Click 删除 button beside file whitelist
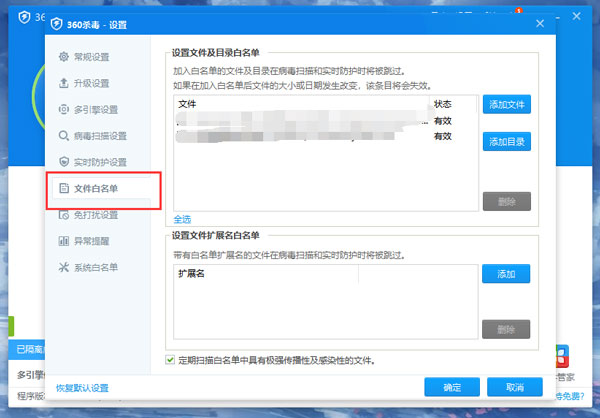The image size is (600, 418). click(507, 201)
